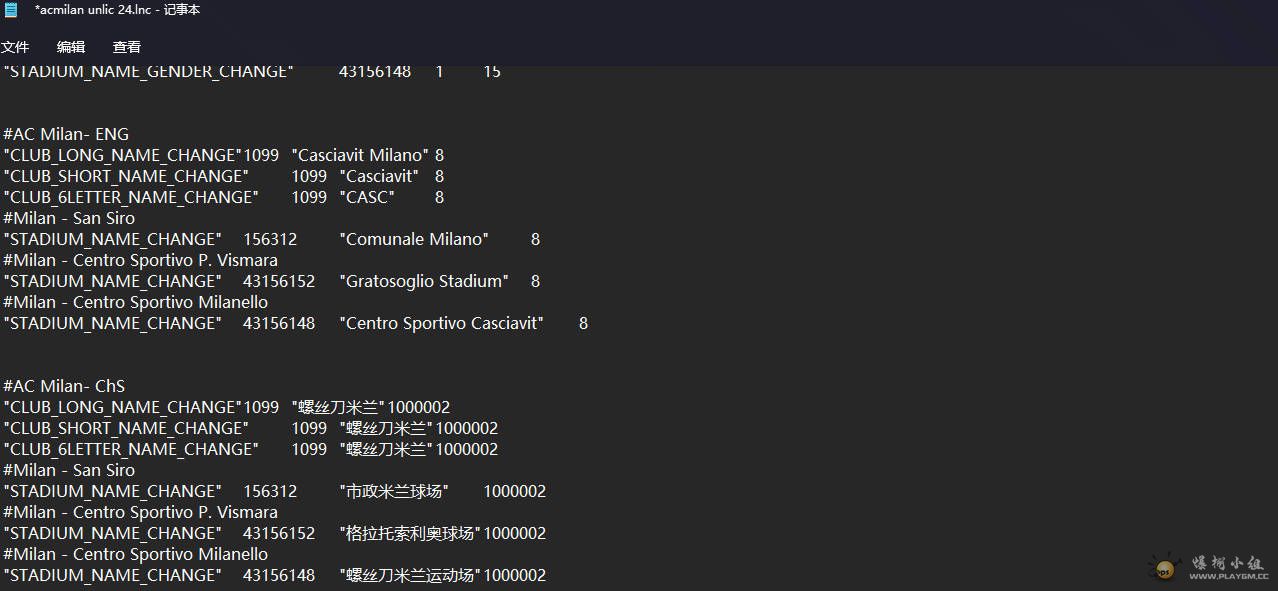Open the 查看 menu
The image size is (1278, 591).
tap(127, 47)
